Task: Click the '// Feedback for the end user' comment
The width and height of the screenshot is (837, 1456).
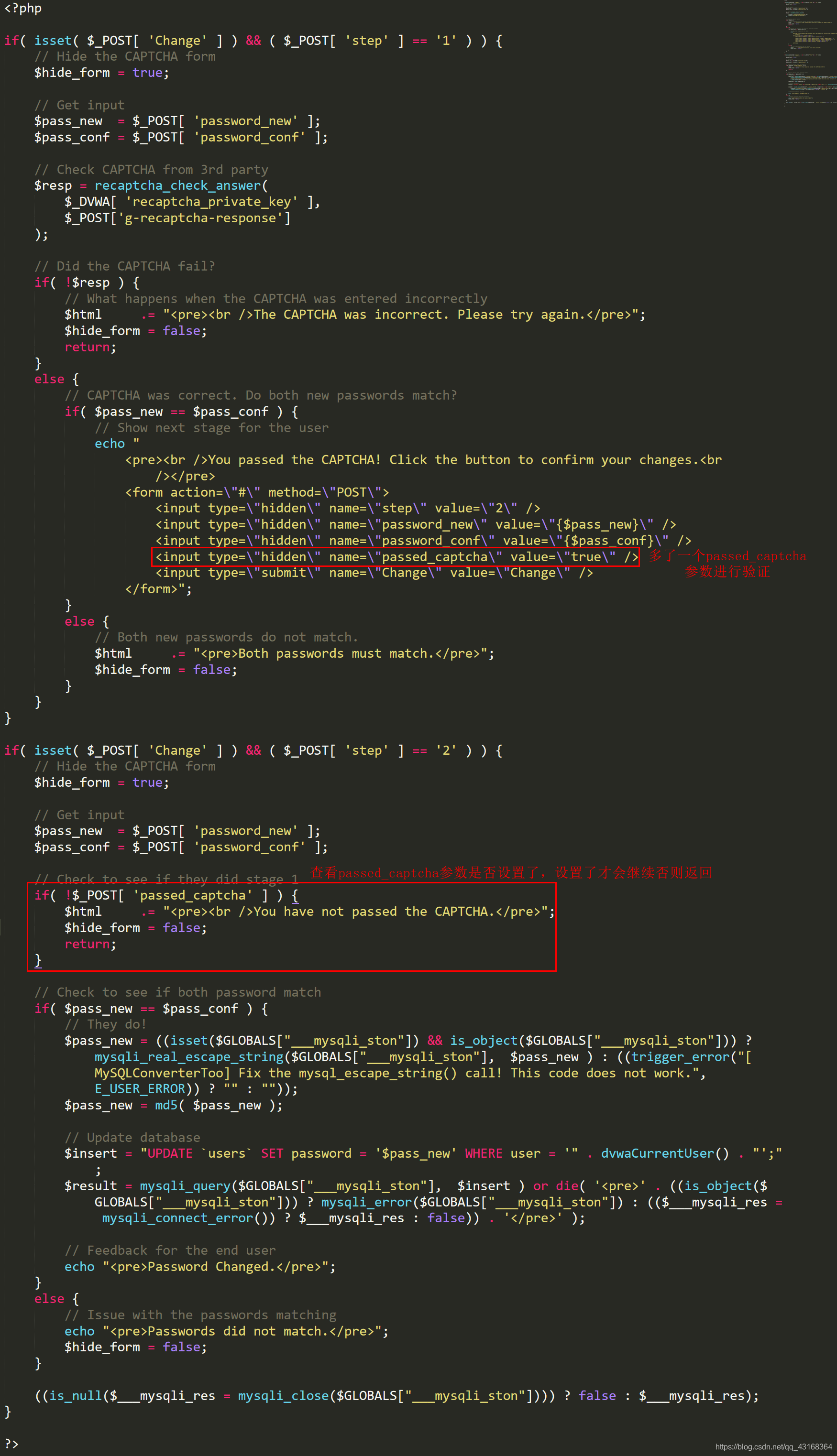Action: [170, 1250]
